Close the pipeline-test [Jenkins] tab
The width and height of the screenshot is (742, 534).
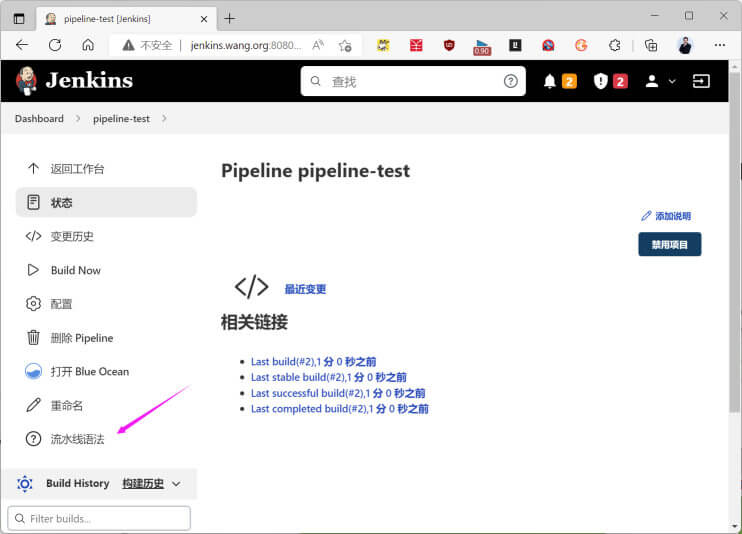point(204,19)
